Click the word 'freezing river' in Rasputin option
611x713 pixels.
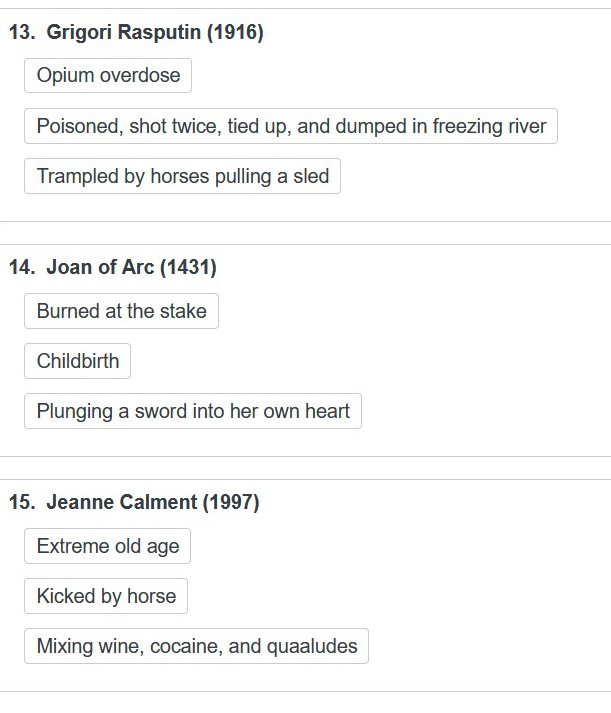point(489,126)
